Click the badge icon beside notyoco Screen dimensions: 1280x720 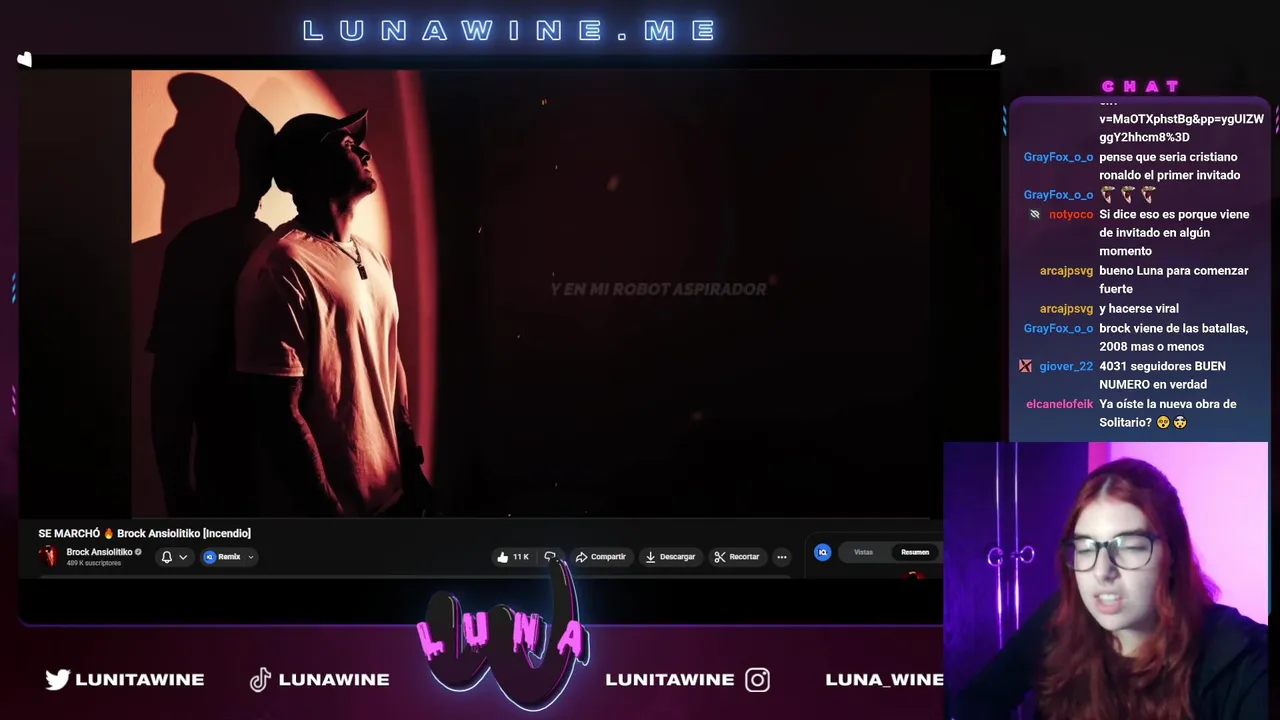coord(1035,214)
